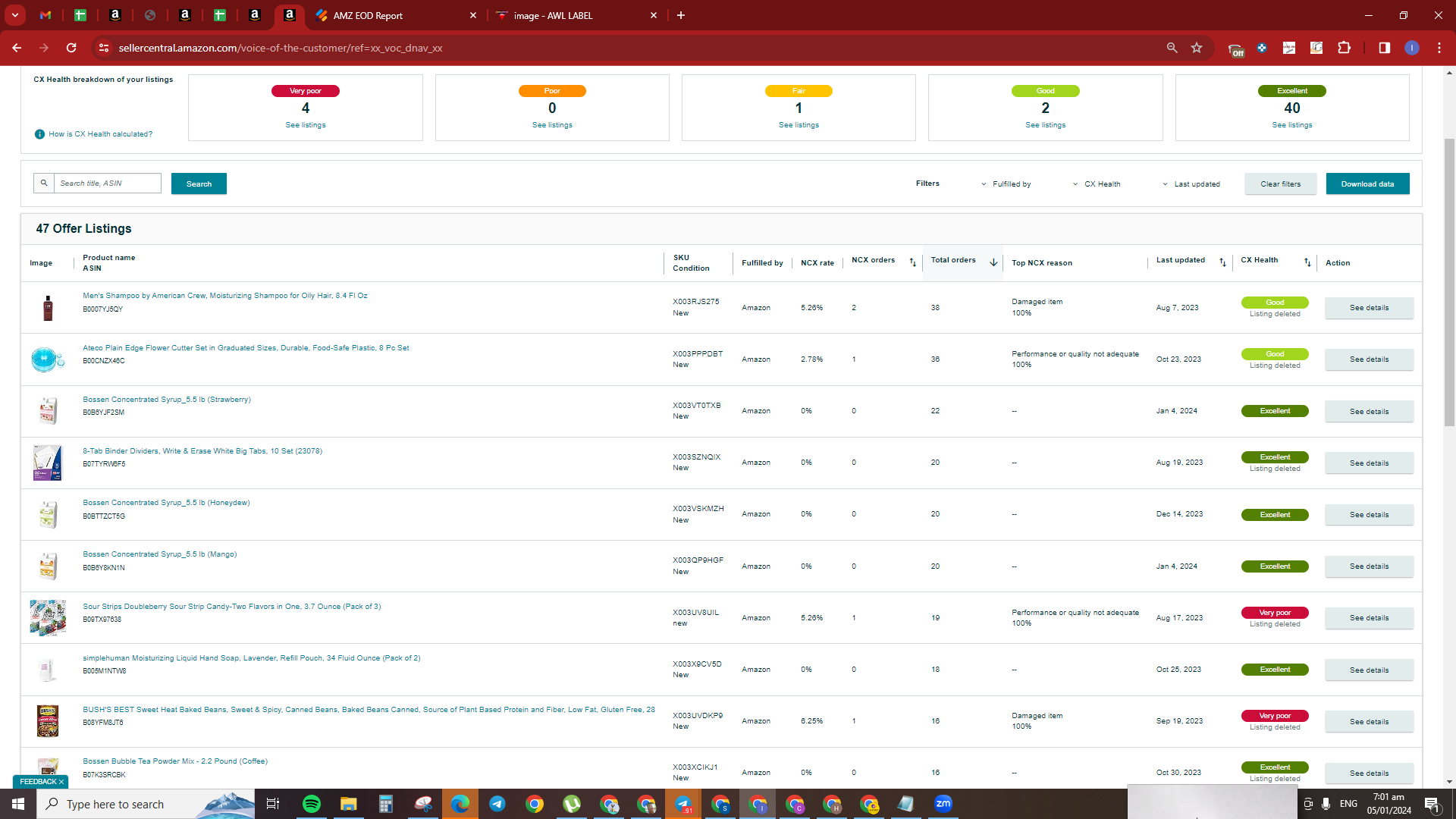
Task: Click the Sour Strips candy thumbnail
Action: pos(48,618)
